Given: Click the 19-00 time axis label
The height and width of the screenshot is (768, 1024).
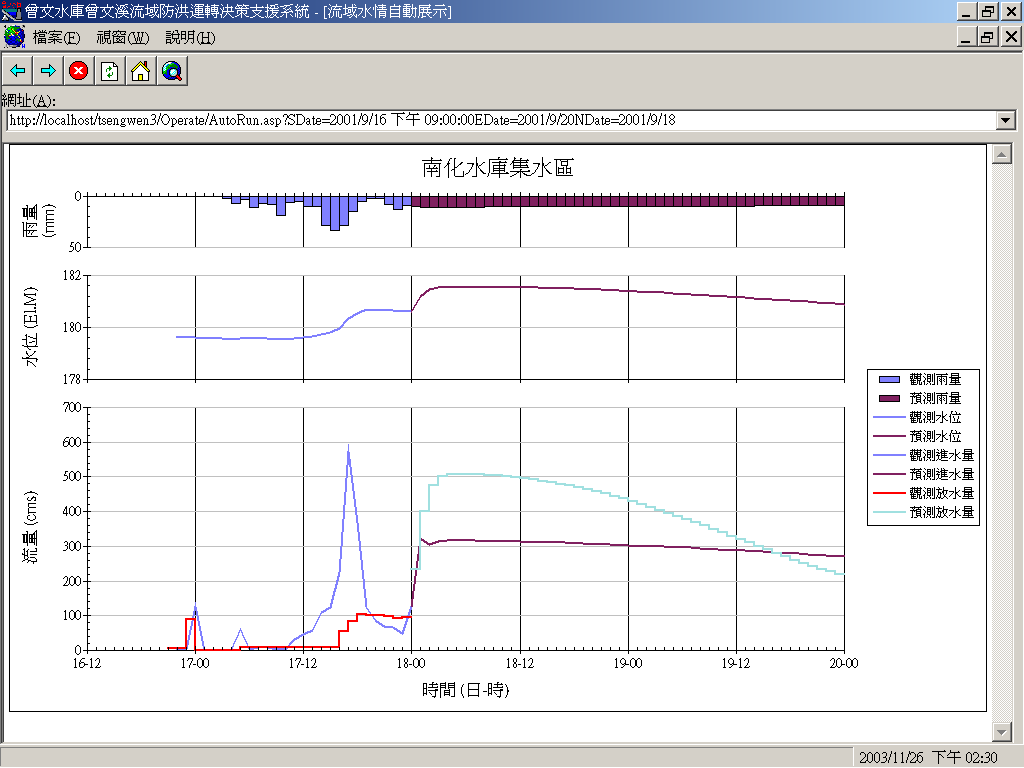Looking at the screenshot, I should 628,664.
